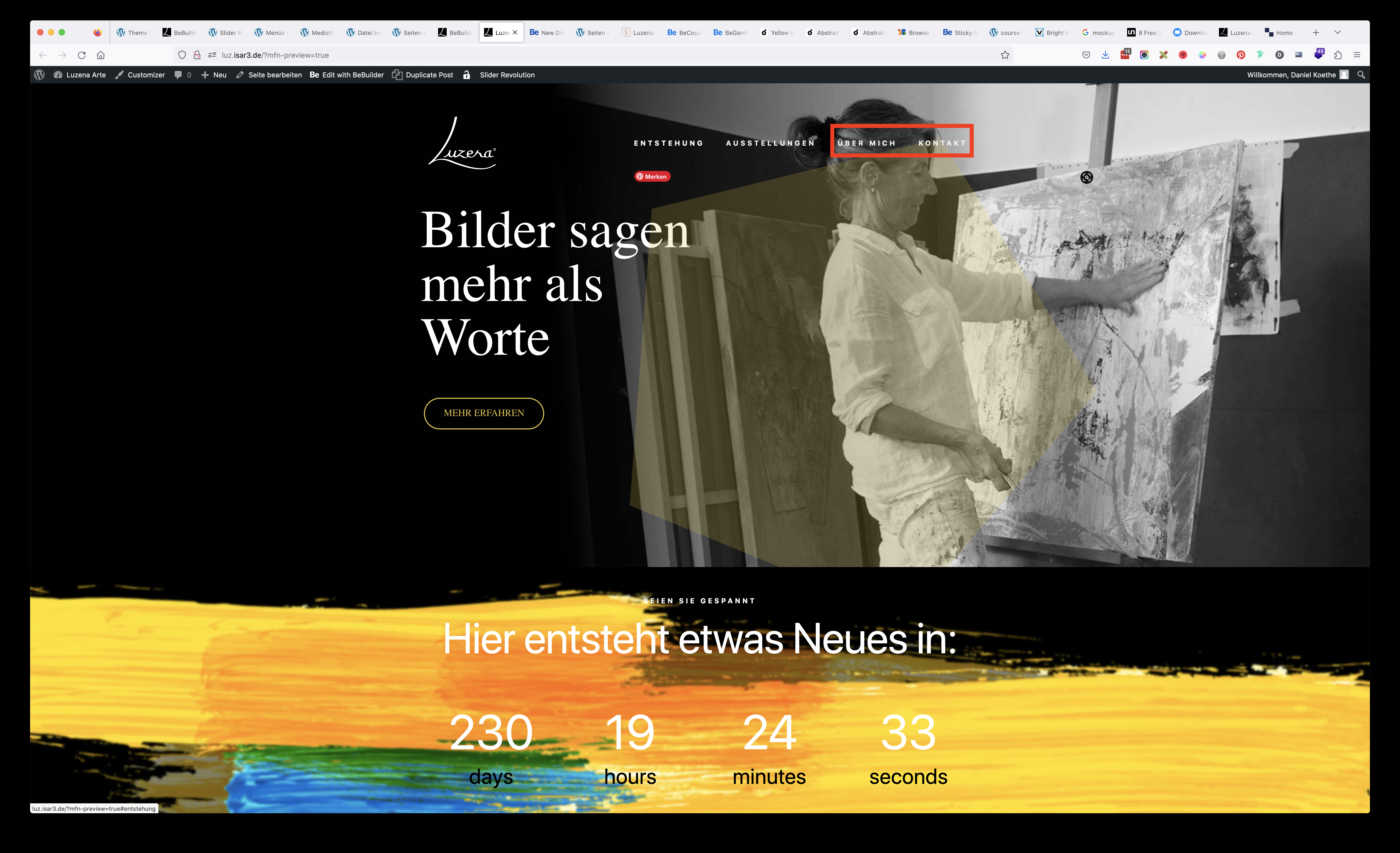The height and width of the screenshot is (853, 1400).
Task: Click the Firefox View icon
Action: pyautogui.click(x=98, y=33)
